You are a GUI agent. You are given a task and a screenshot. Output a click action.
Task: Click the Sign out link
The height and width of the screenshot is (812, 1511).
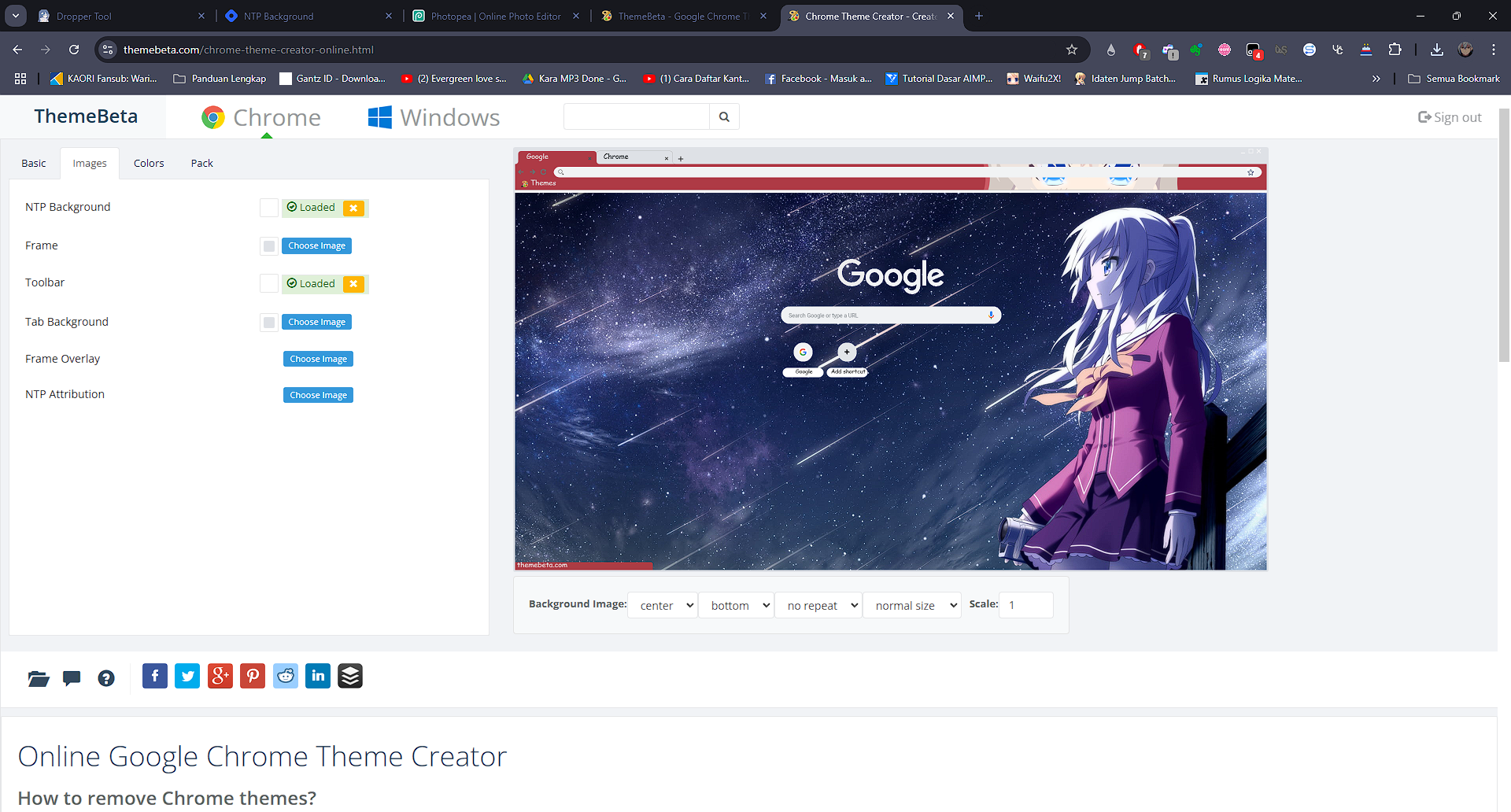(x=1450, y=117)
